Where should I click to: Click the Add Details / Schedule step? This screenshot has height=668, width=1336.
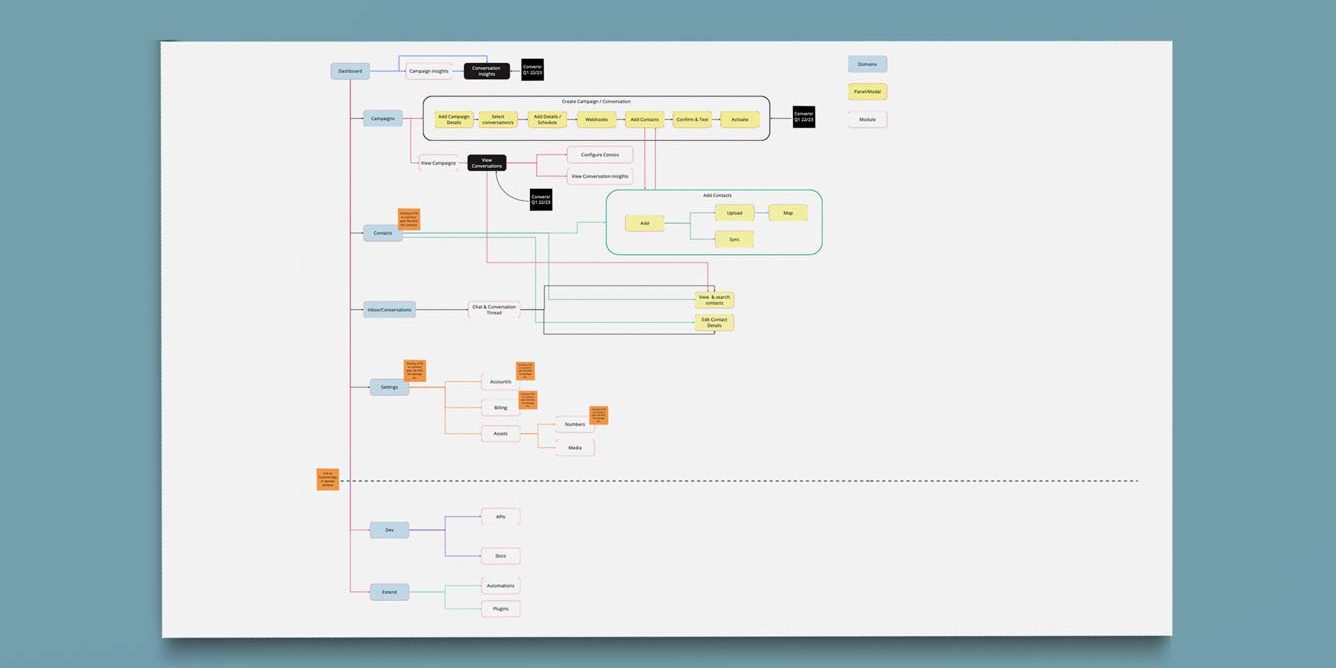coord(547,119)
